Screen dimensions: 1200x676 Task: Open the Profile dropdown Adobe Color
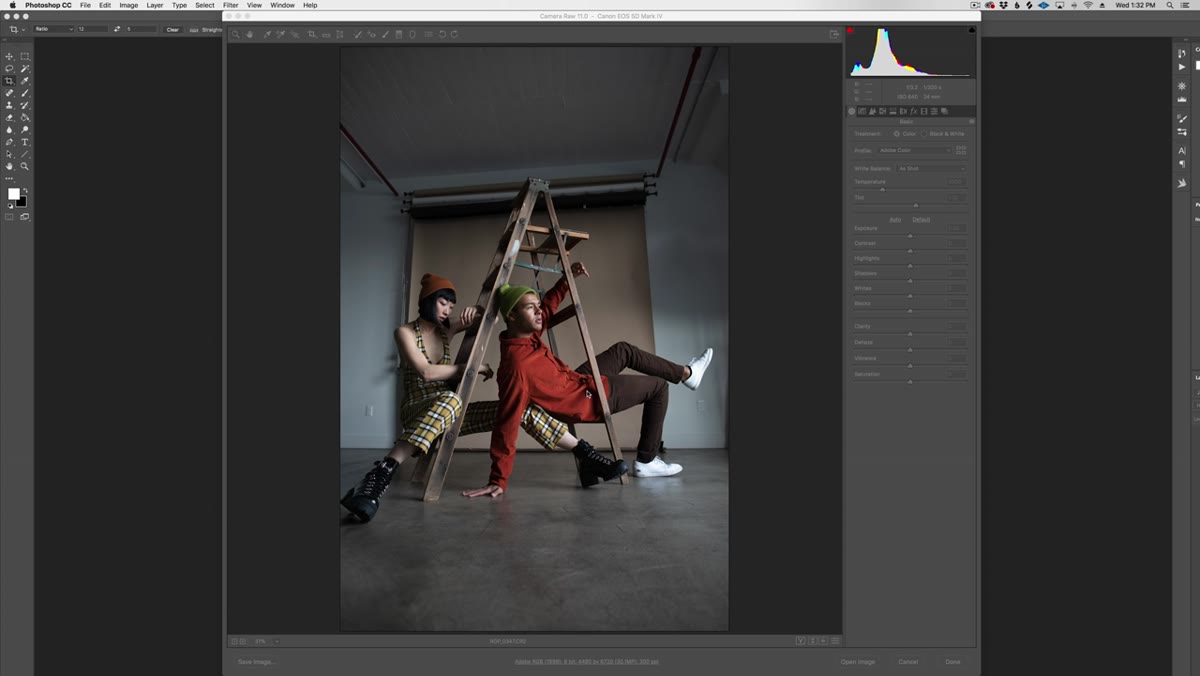click(x=914, y=150)
